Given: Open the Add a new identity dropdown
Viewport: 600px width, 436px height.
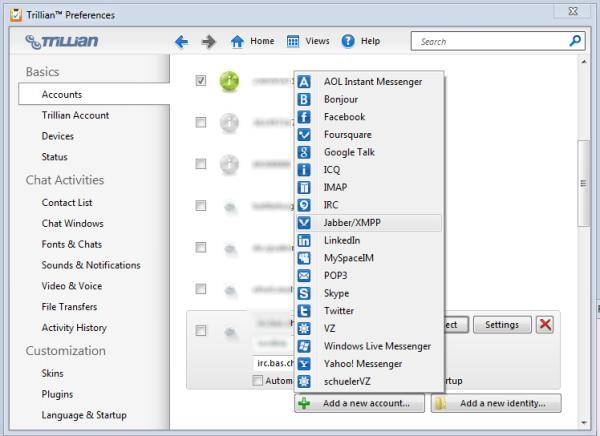Looking at the screenshot, I should tap(496, 403).
